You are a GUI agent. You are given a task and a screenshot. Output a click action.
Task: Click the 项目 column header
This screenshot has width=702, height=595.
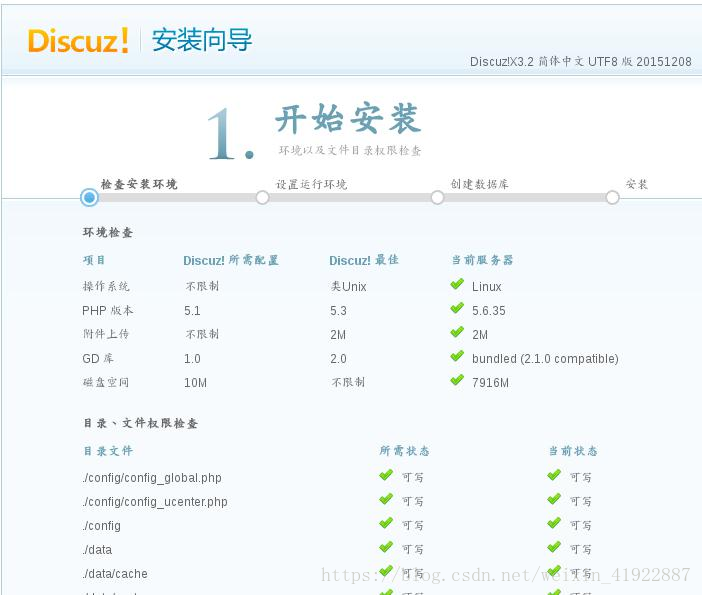[x=94, y=260]
